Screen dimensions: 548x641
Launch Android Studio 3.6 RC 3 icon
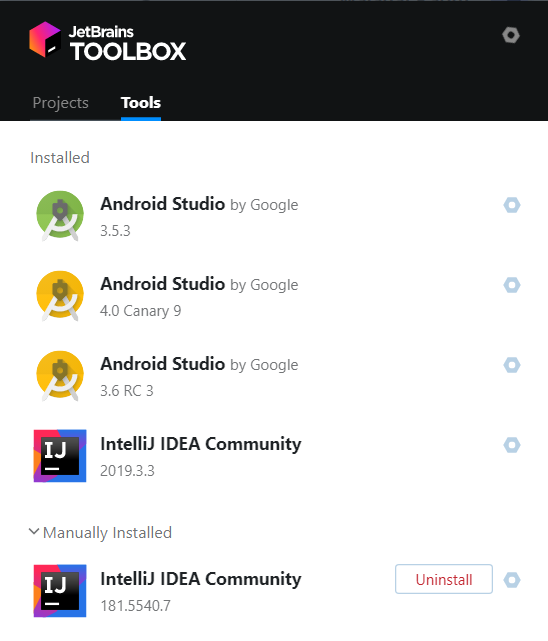point(60,376)
